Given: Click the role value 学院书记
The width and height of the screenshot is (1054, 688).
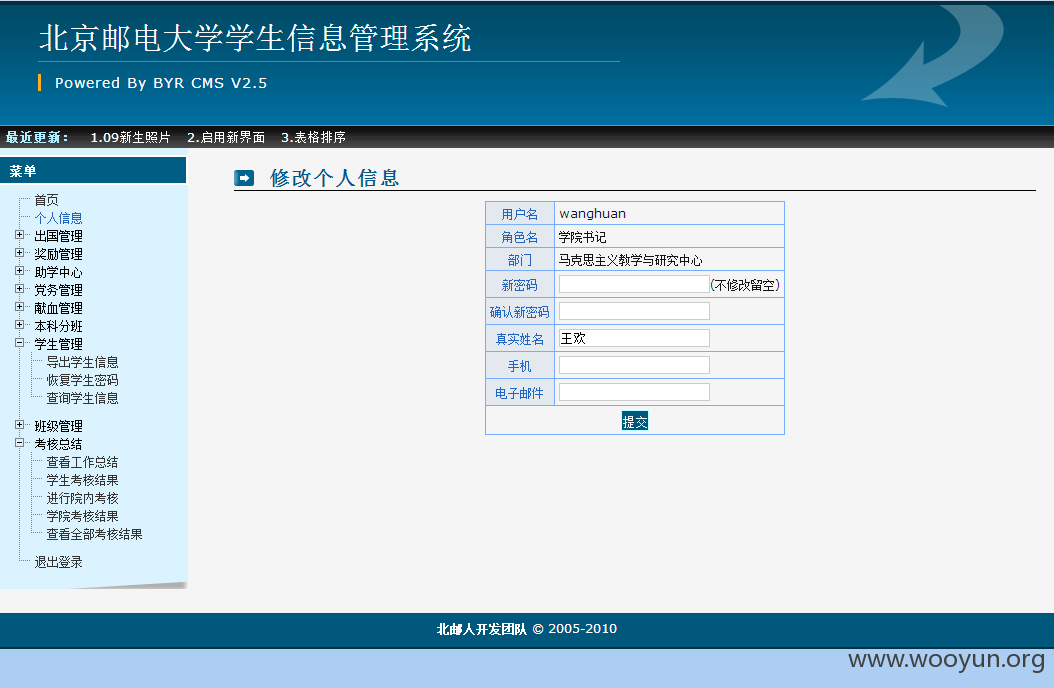Looking at the screenshot, I should coord(582,237).
